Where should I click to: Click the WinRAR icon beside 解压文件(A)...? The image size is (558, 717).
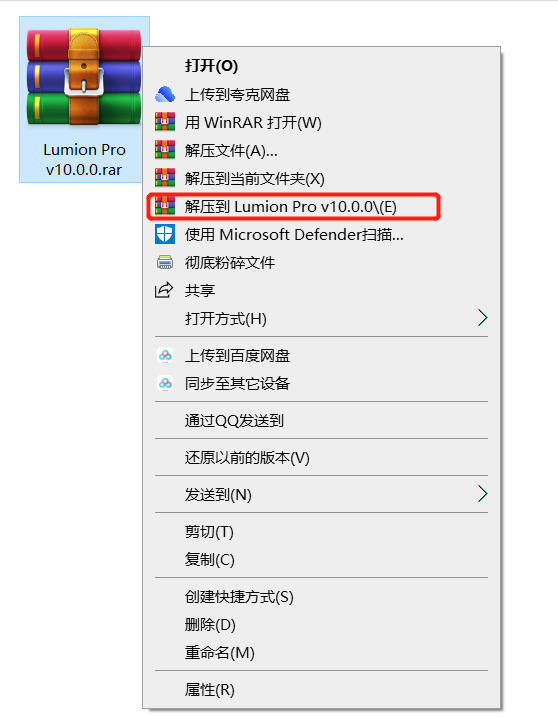[x=165, y=150]
